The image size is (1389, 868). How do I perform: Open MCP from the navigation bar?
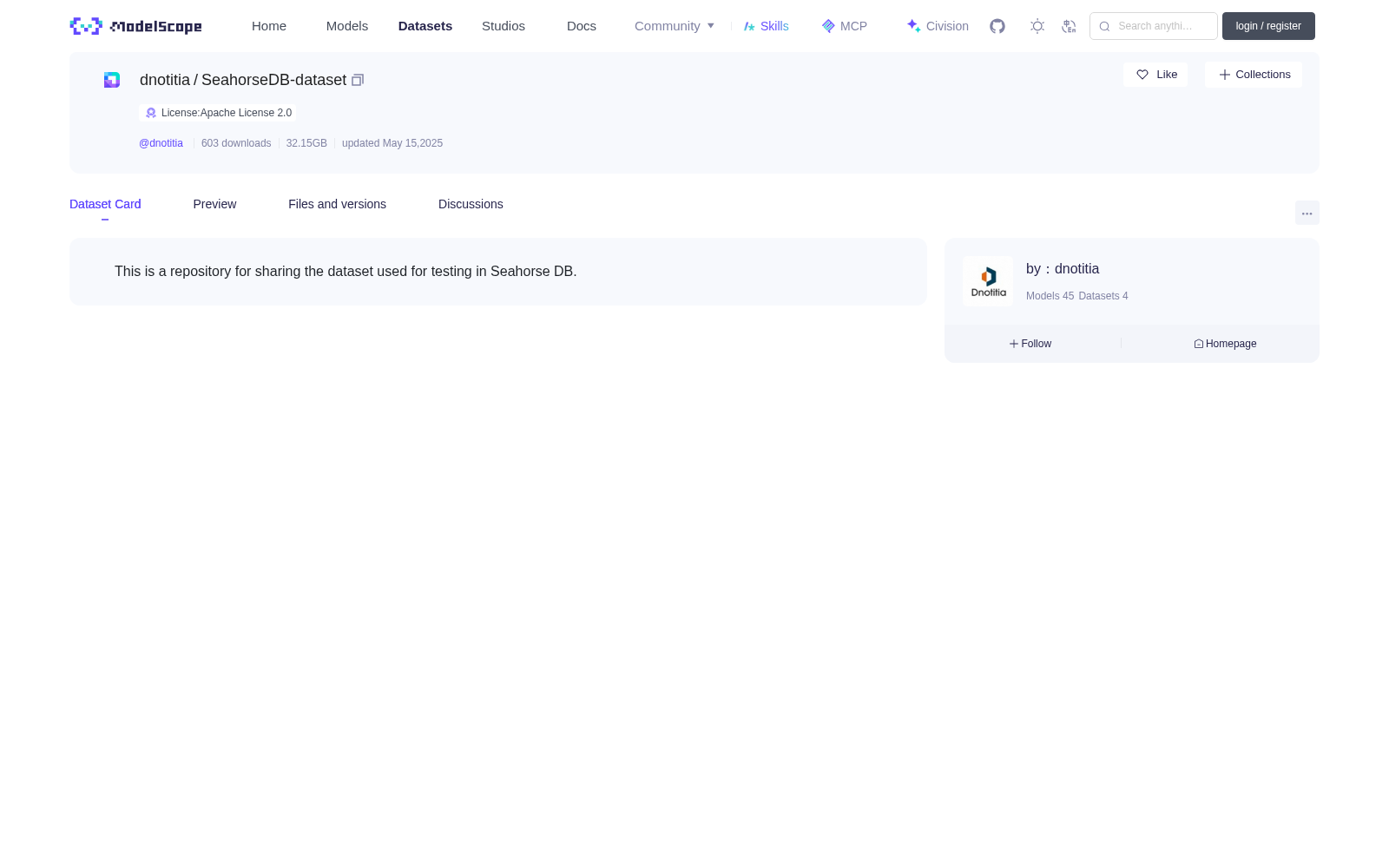pos(844,26)
